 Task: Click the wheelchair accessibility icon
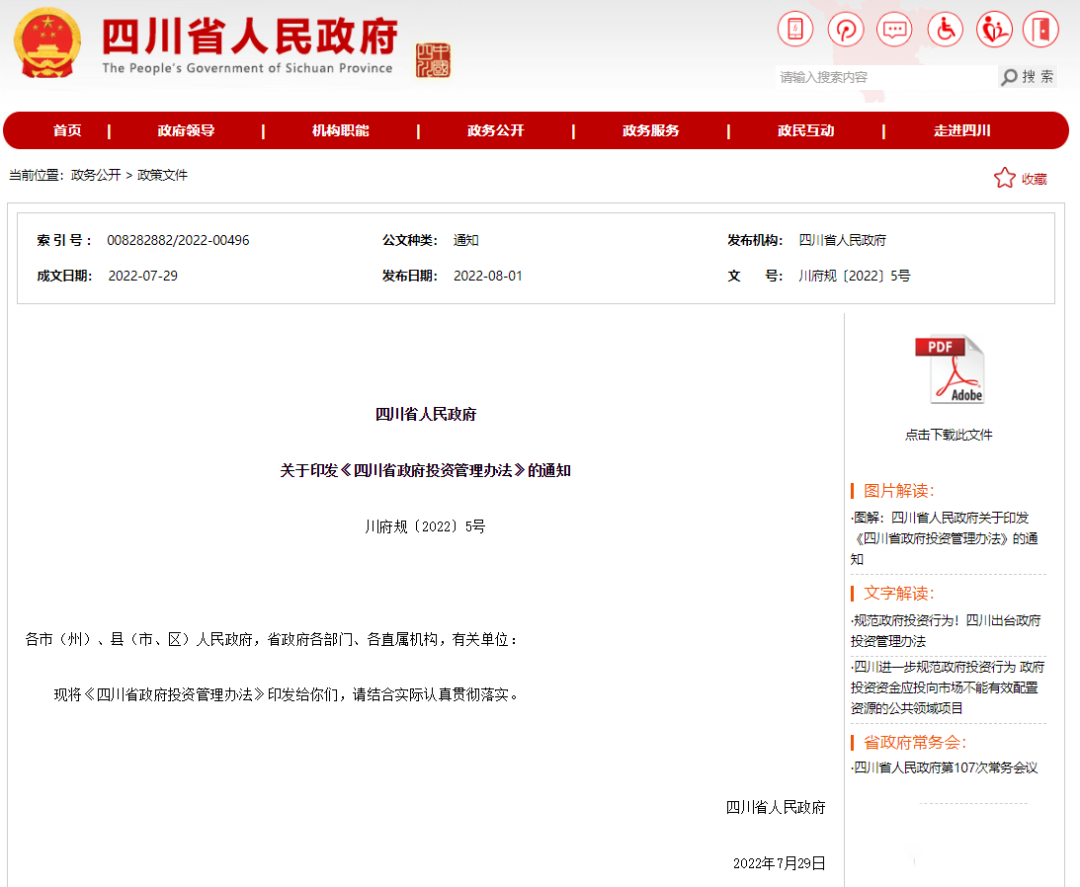click(944, 29)
